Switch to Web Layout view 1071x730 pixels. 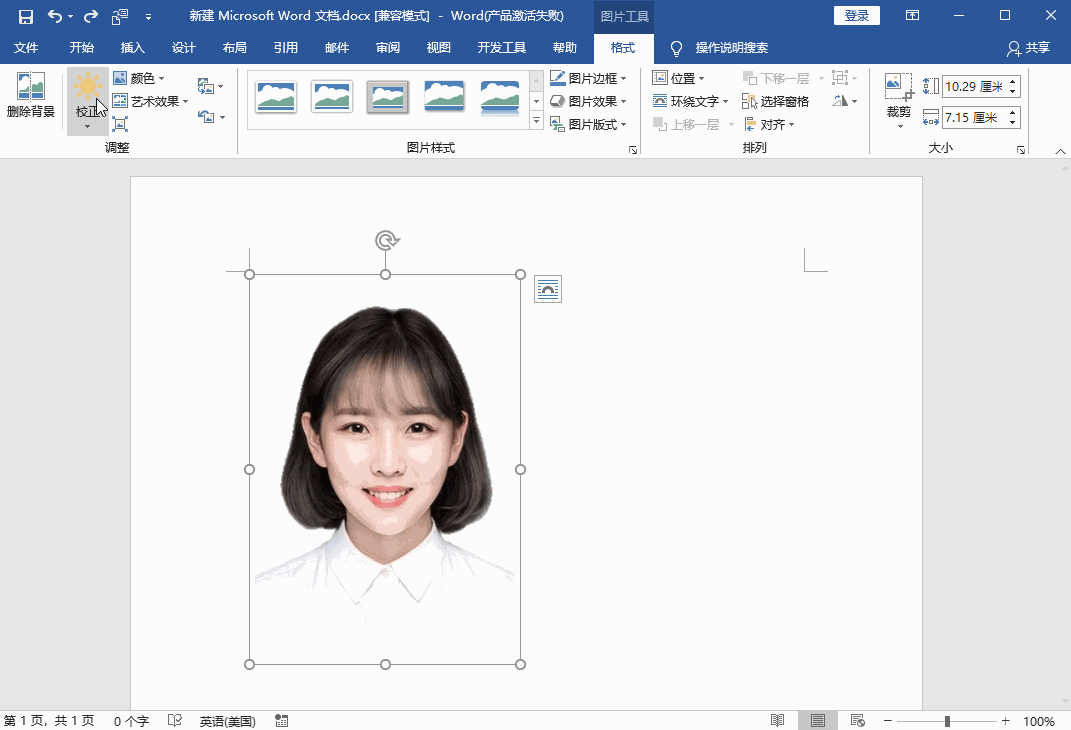click(x=858, y=720)
